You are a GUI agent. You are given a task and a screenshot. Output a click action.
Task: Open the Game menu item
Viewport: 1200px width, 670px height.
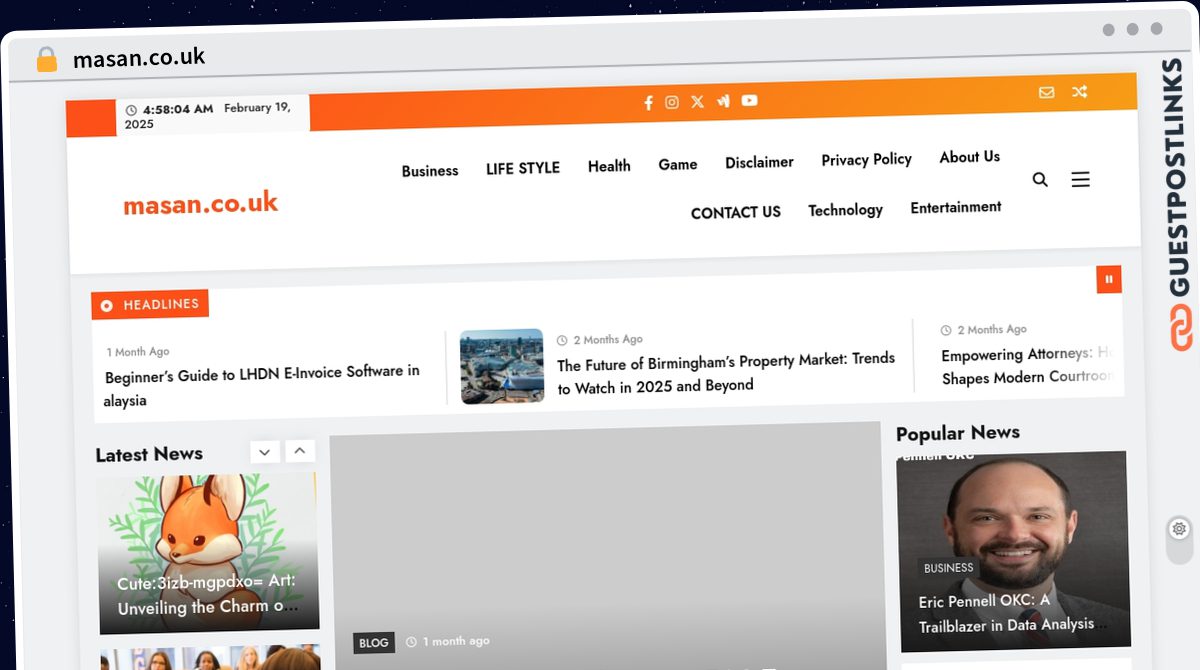[x=678, y=164]
